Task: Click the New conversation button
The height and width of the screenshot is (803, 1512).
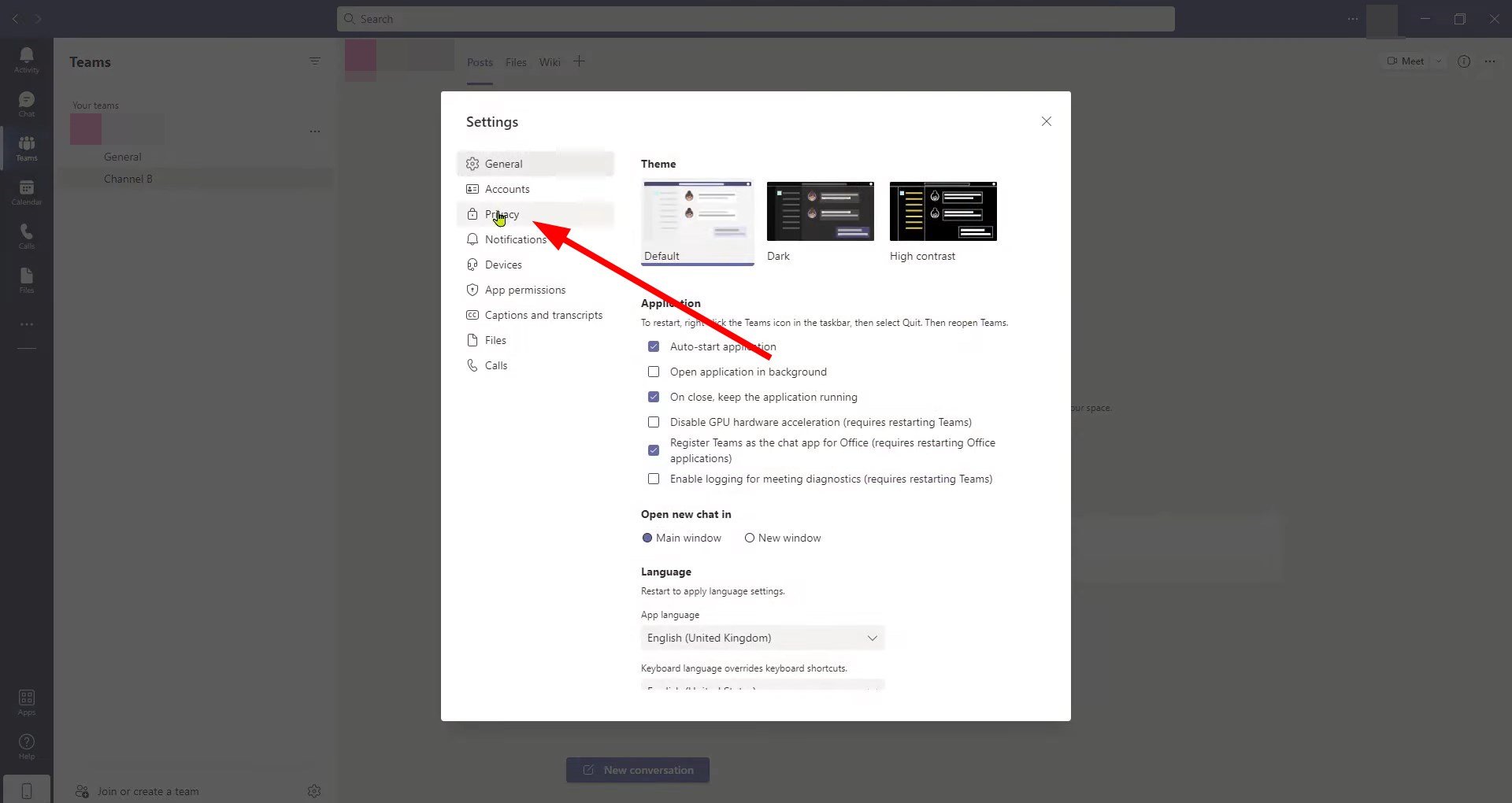Action: pyautogui.click(x=638, y=770)
